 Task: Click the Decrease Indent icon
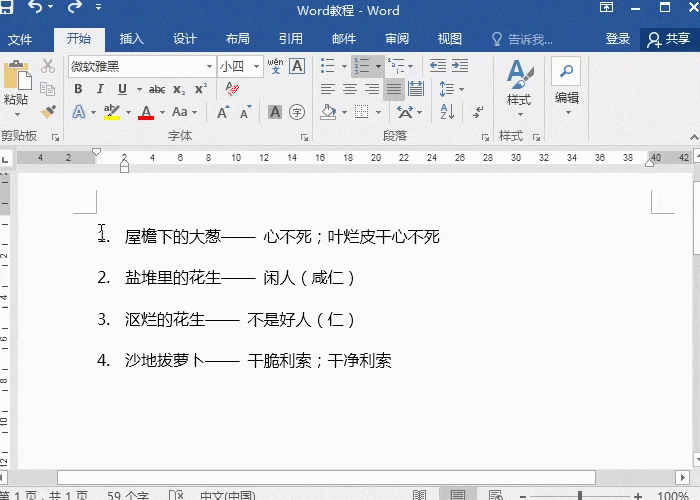coord(438,66)
